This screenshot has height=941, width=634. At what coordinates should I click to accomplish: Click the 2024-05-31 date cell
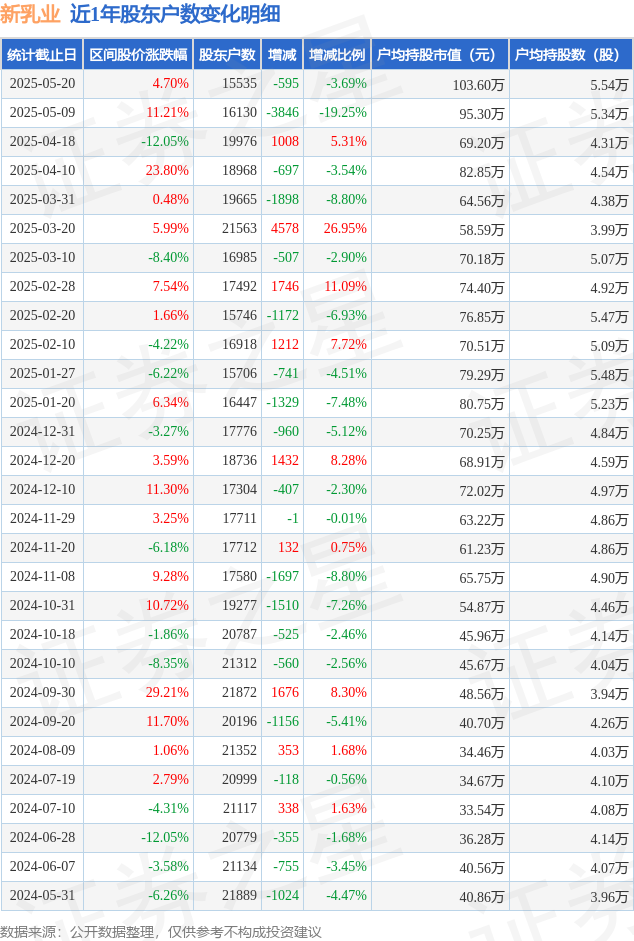[x=43, y=895]
